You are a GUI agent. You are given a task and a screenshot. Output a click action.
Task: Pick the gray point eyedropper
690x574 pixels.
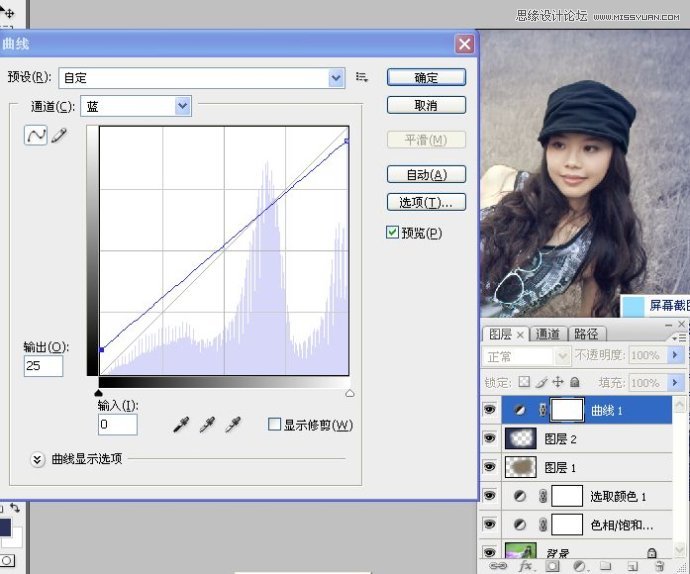click(x=207, y=424)
